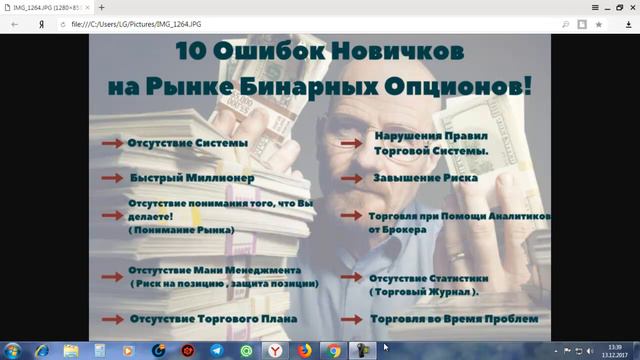640x360 pixels.
Task: Click the reload icon beside the address
Action: (x=63, y=24)
